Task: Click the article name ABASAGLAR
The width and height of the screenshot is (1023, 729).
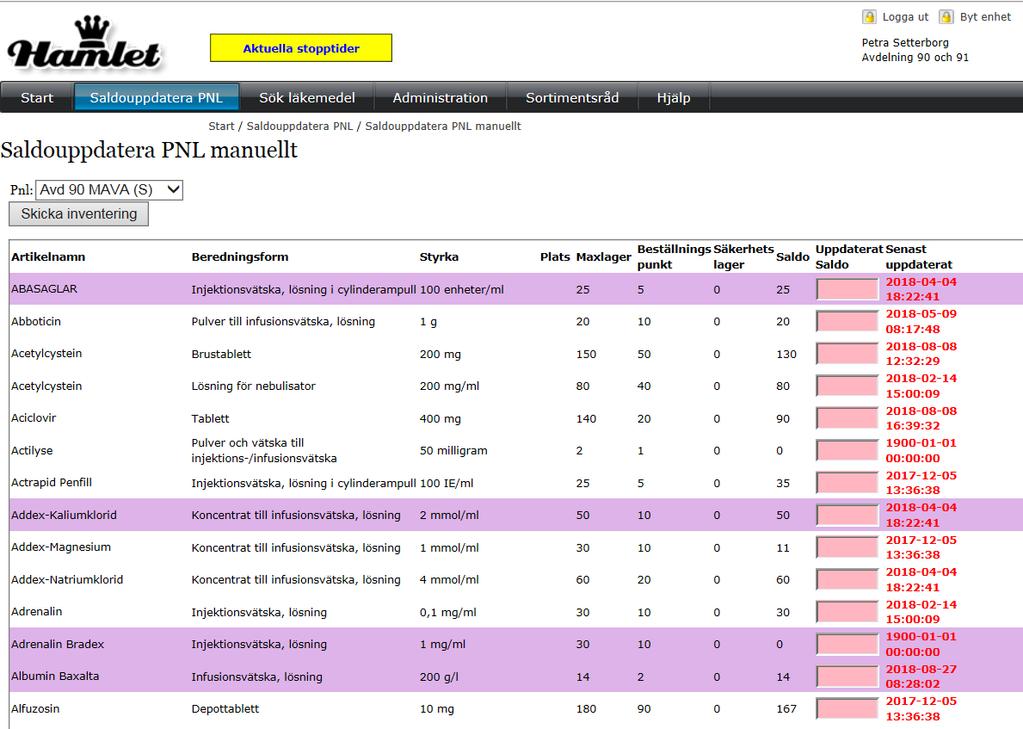Action: [x=44, y=289]
